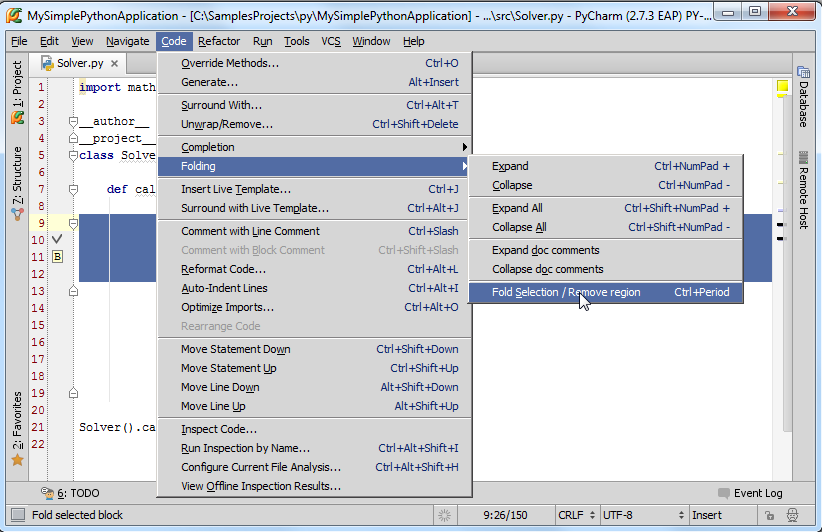
Task: Click the checkmark gutter icon on line 10
Action: 57,239
